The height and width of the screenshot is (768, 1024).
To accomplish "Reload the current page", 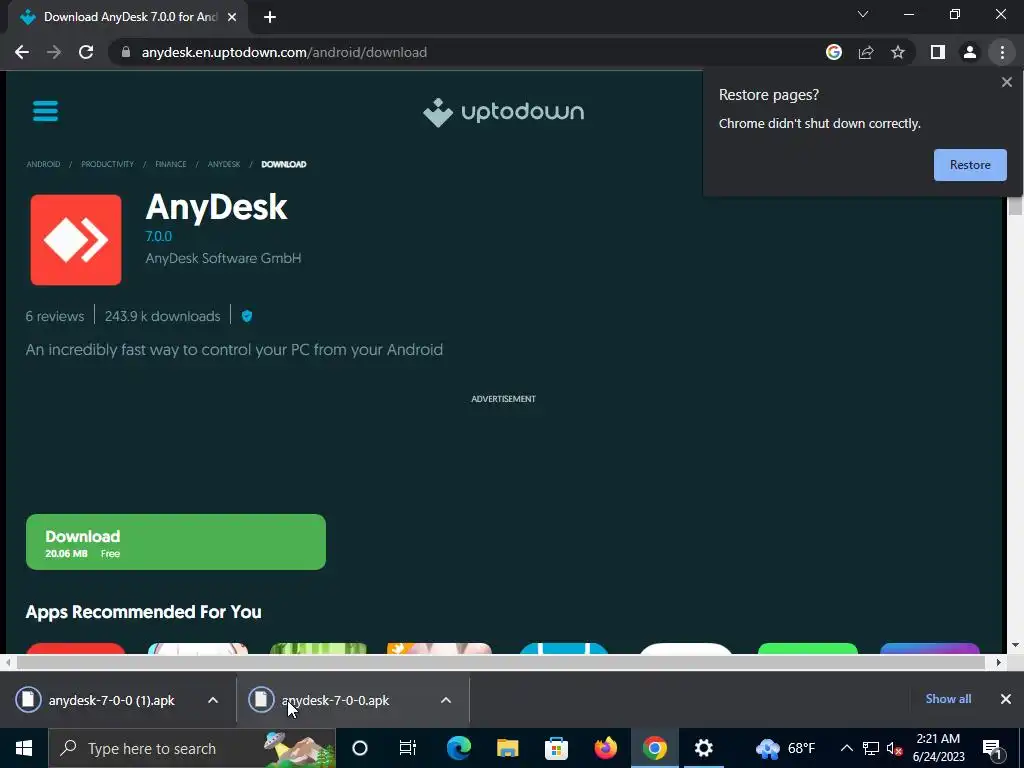I will (86, 52).
